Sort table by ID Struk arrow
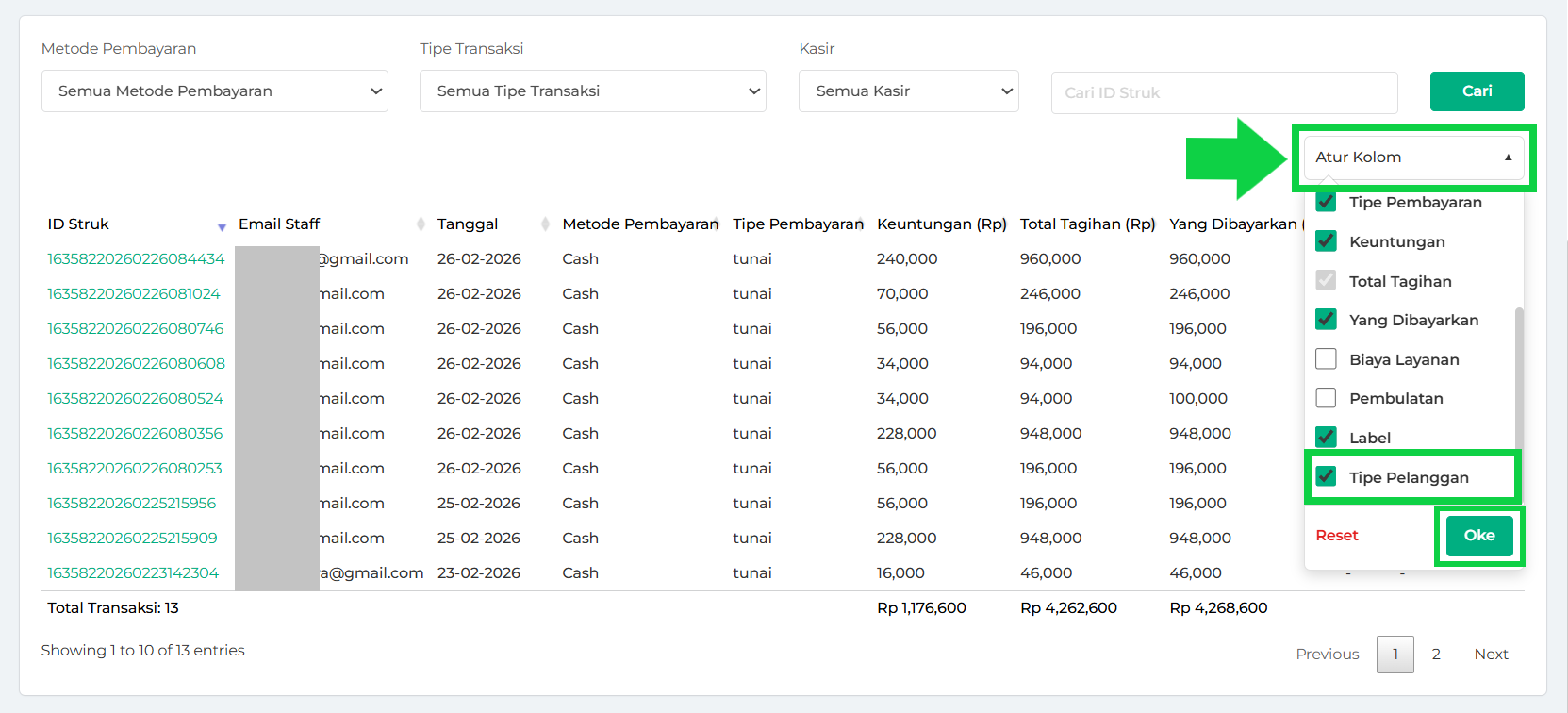This screenshot has width=1568, height=713. tap(222, 226)
